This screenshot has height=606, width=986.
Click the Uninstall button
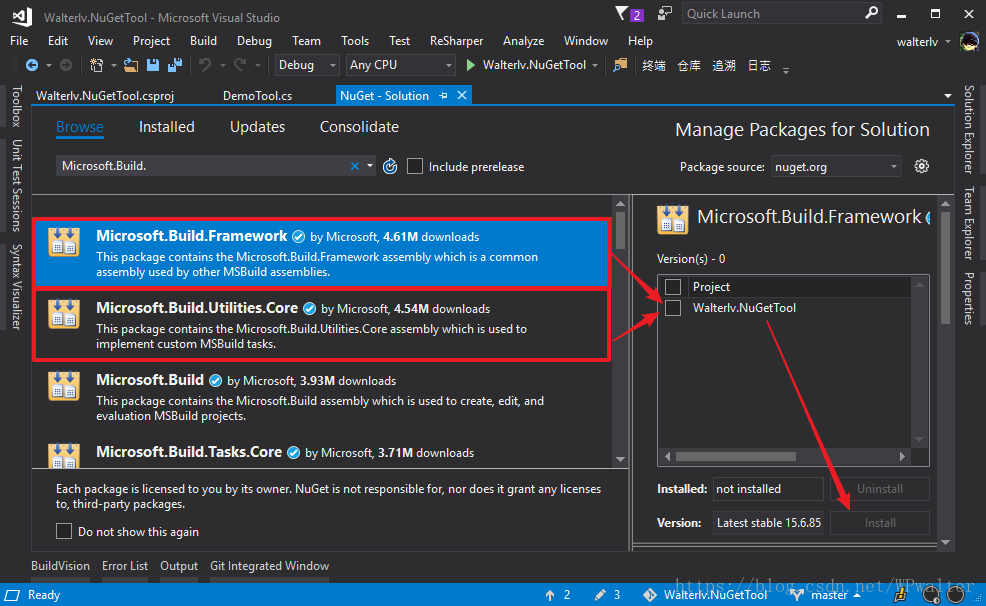tap(880, 488)
